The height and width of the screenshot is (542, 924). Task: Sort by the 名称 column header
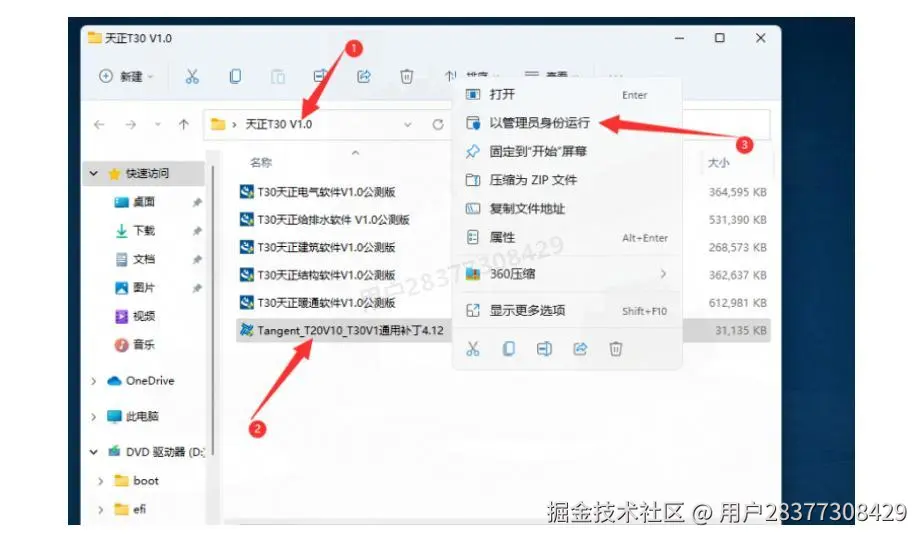261,163
